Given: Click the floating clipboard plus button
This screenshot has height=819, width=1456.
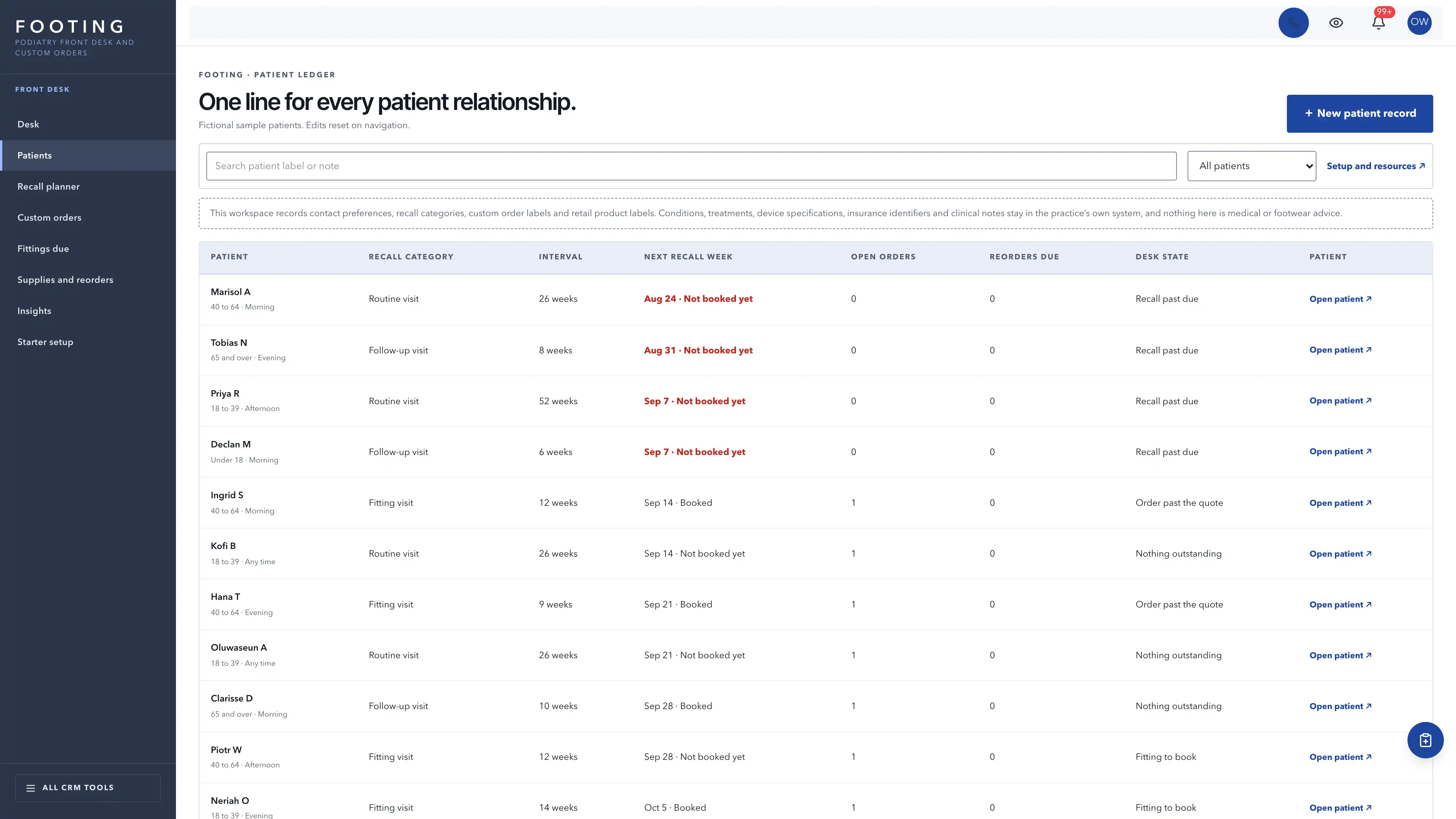Looking at the screenshot, I should (x=1425, y=740).
